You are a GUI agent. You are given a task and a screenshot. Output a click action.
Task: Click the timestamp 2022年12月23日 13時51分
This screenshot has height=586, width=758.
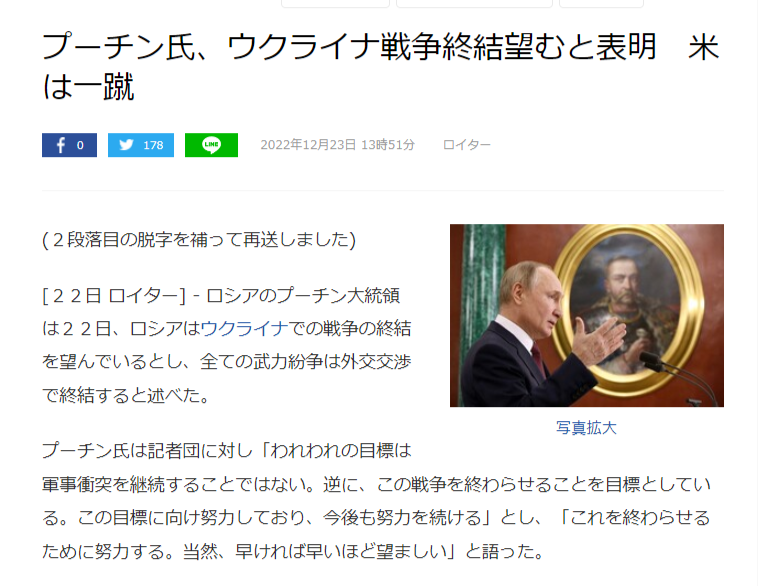pos(337,145)
